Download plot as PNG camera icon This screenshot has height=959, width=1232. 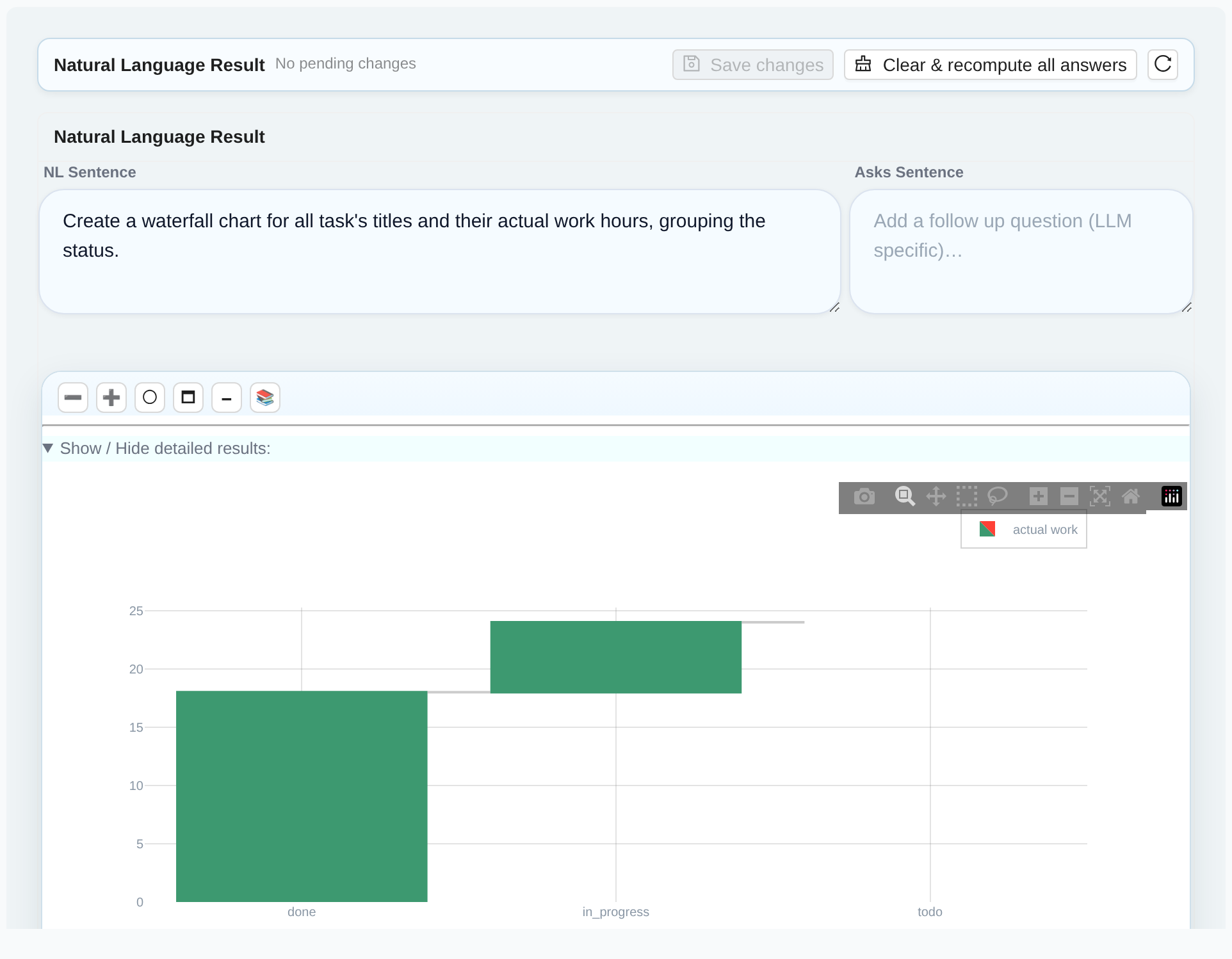click(x=864, y=497)
